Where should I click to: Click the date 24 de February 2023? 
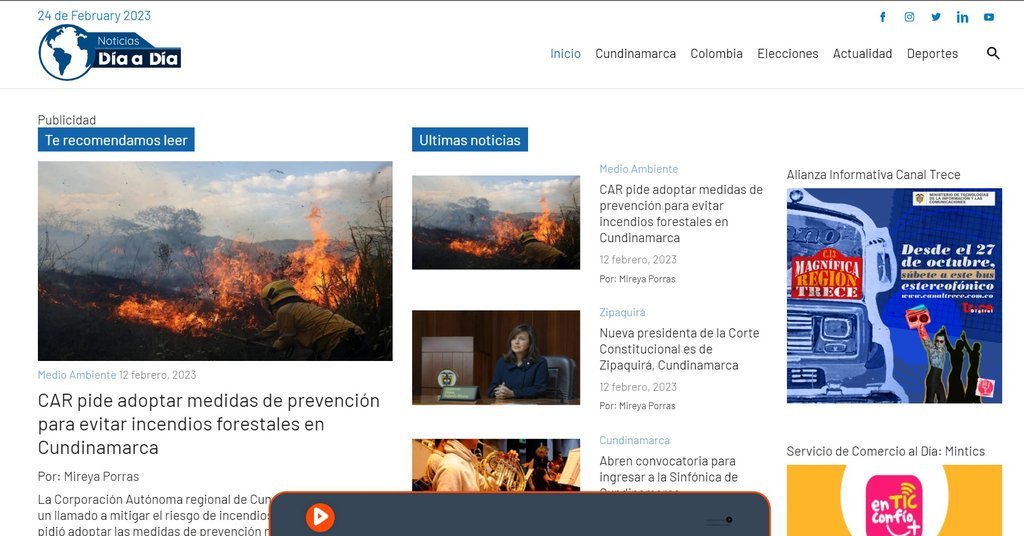[94, 16]
